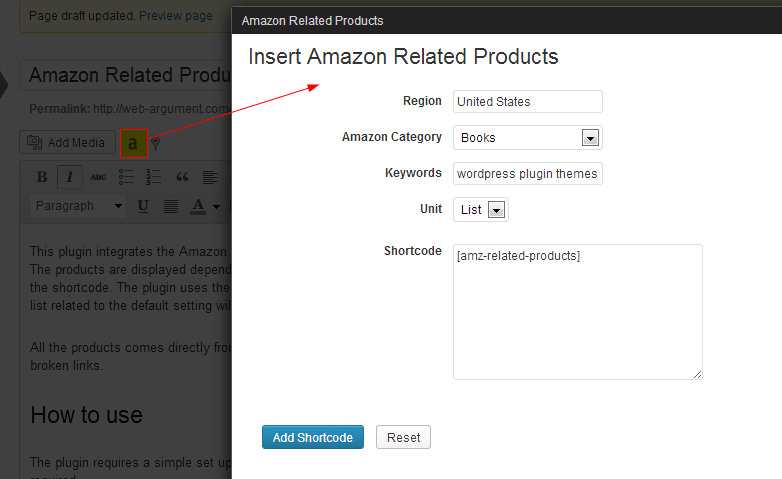Click the 'Shortcode' label

[x=412, y=250]
